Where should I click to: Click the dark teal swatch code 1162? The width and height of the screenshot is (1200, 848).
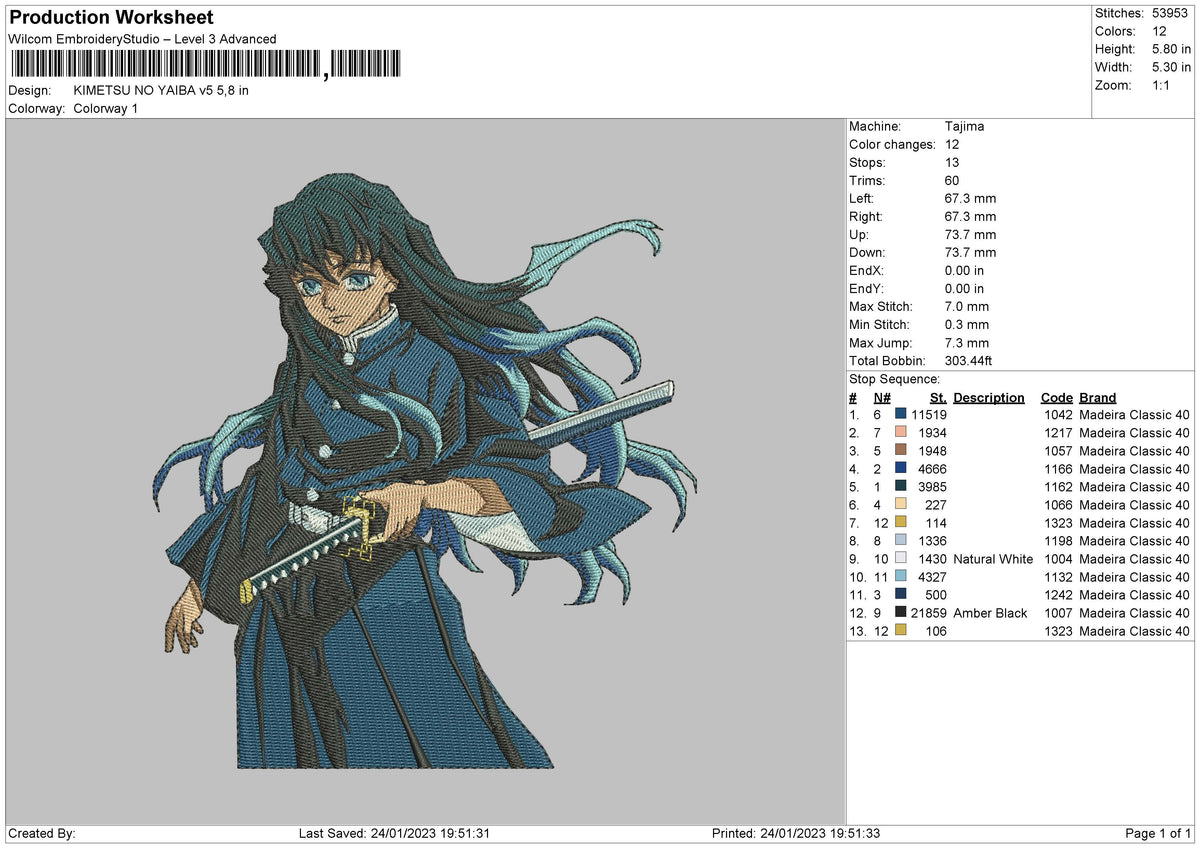coord(901,486)
